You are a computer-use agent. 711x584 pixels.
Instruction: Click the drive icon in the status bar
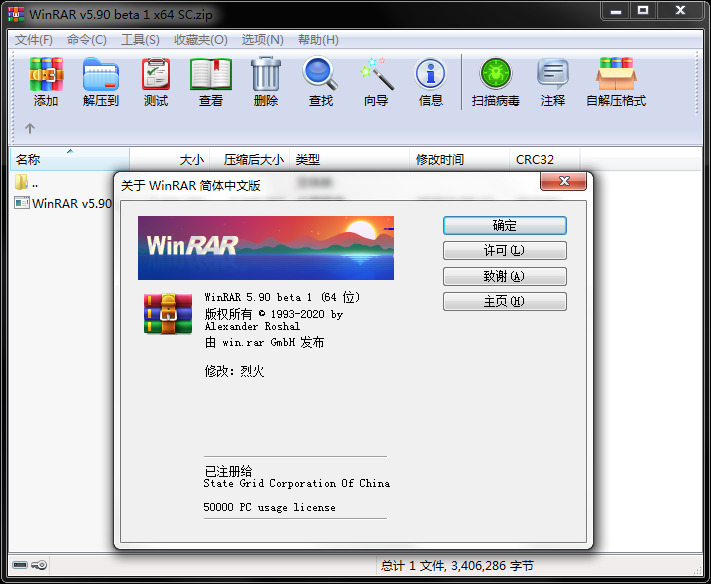pyautogui.click(x=20, y=565)
